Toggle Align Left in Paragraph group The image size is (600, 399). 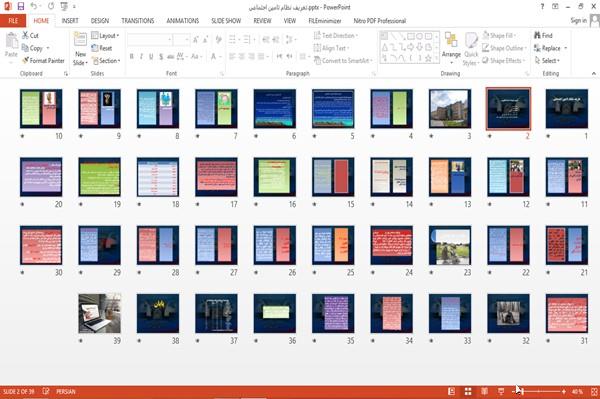232,57
